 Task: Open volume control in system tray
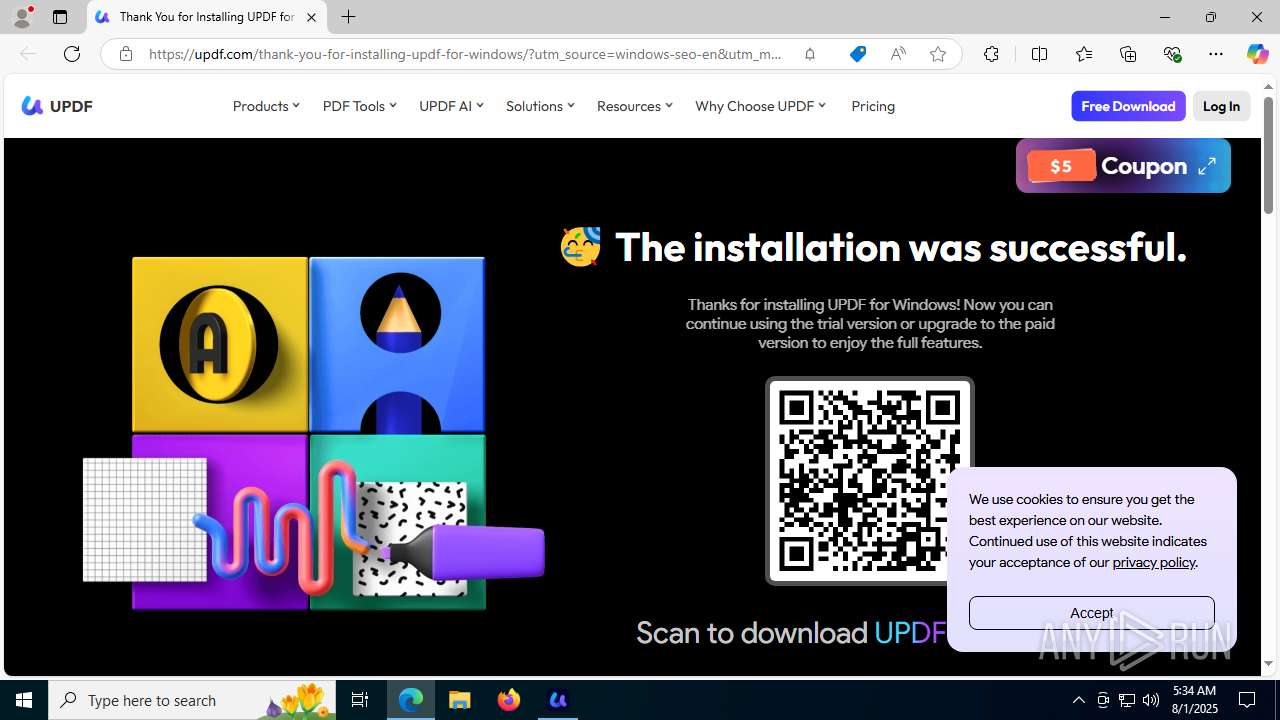[1151, 700]
